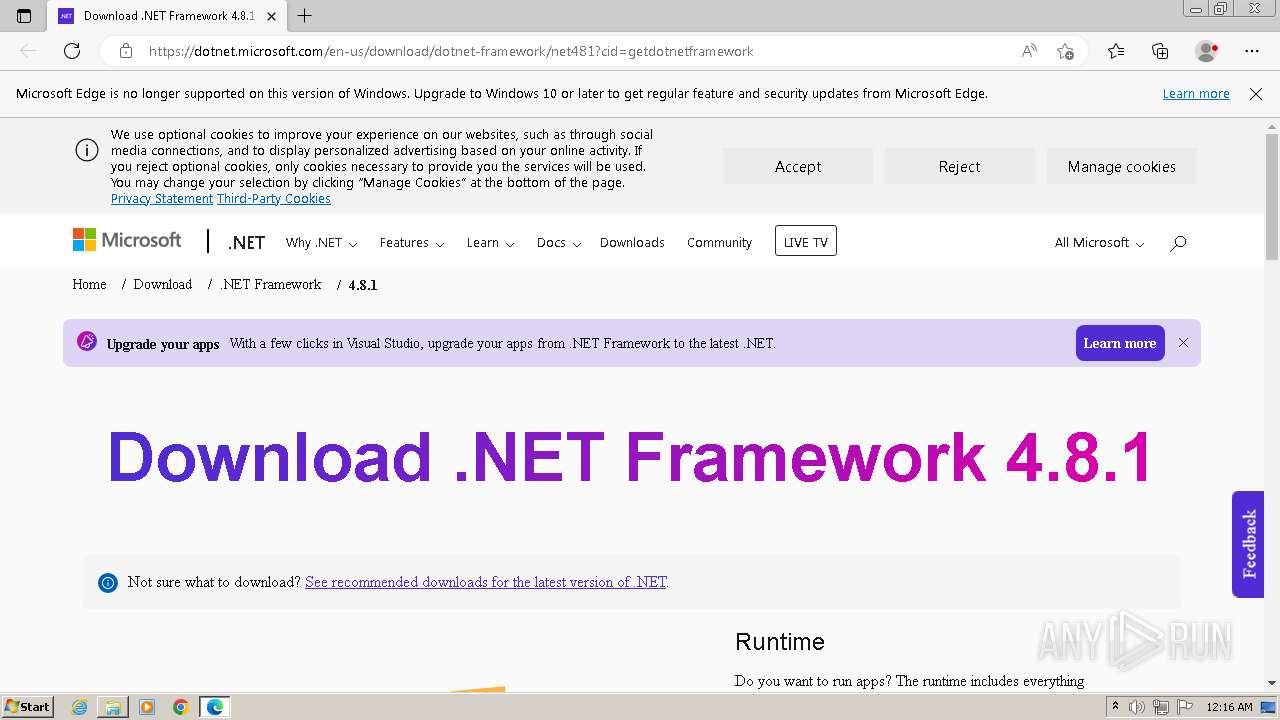Launch Internet Explorer from taskbar

point(80,707)
